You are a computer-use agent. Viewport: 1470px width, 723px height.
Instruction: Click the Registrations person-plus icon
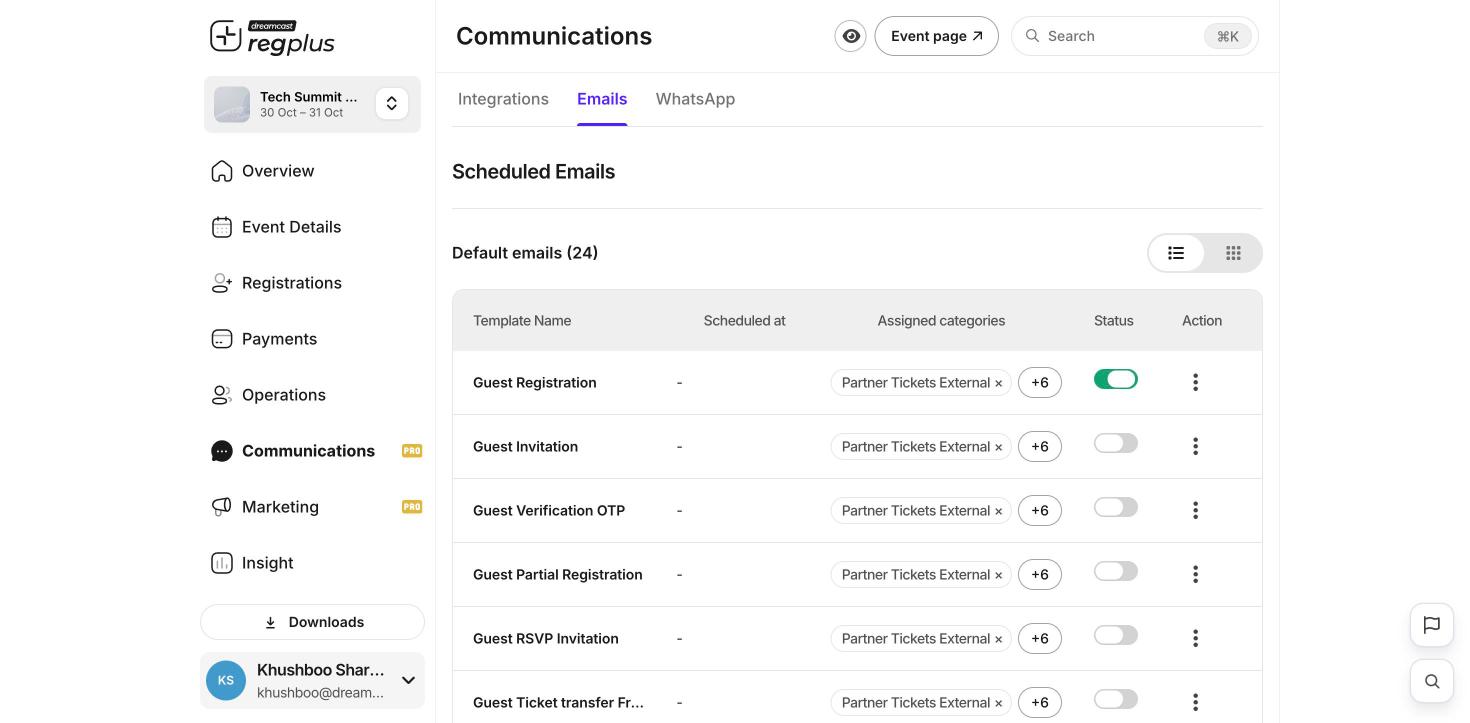click(222, 283)
